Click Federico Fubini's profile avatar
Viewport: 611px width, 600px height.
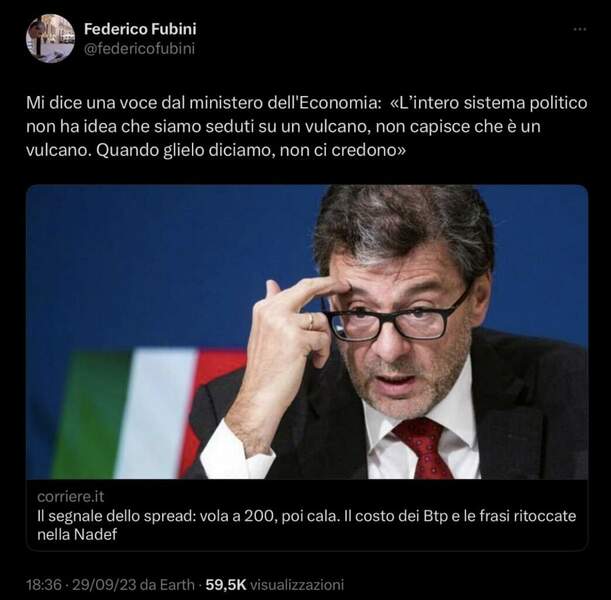50,38
